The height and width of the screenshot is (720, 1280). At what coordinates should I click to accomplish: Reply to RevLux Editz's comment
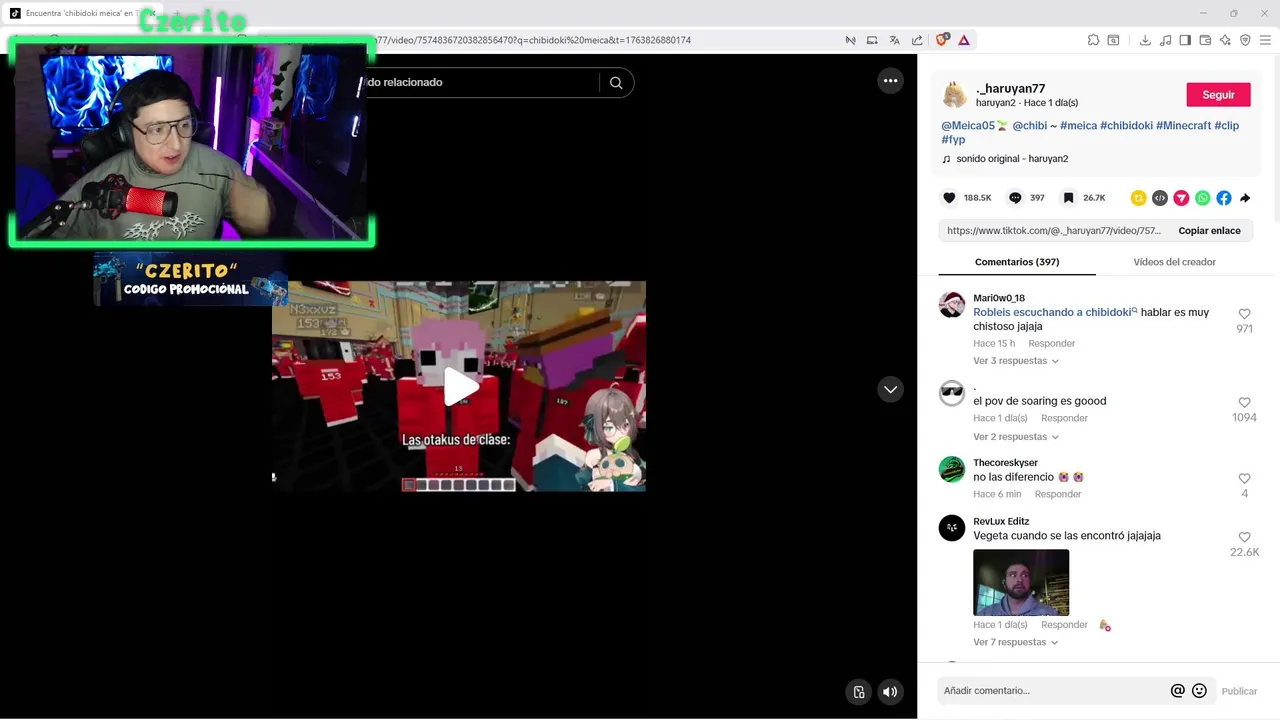pos(1064,625)
